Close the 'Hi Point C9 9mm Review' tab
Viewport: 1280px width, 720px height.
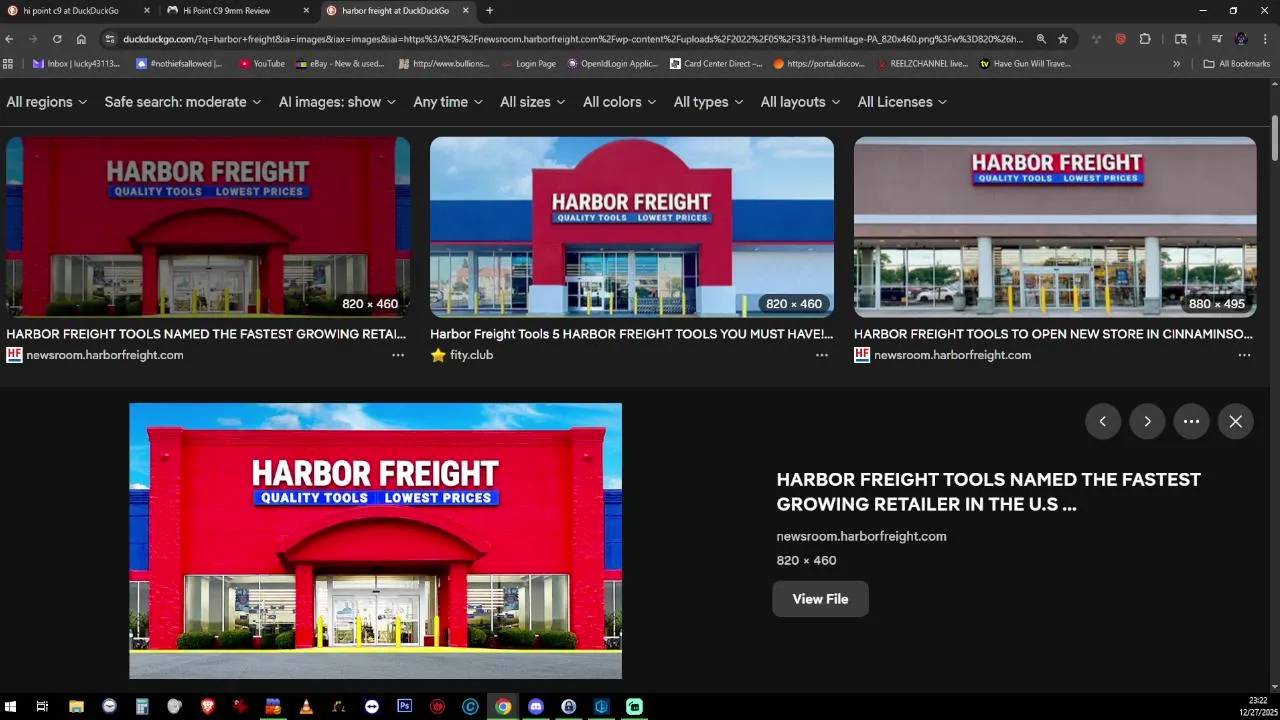(306, 11)
